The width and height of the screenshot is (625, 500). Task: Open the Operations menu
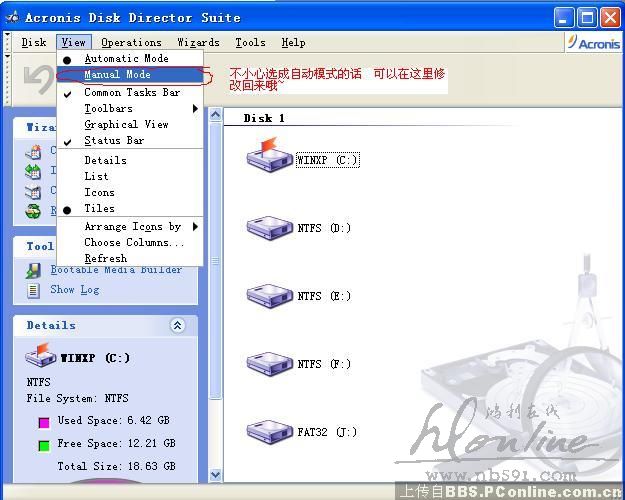tap(131, 43)
